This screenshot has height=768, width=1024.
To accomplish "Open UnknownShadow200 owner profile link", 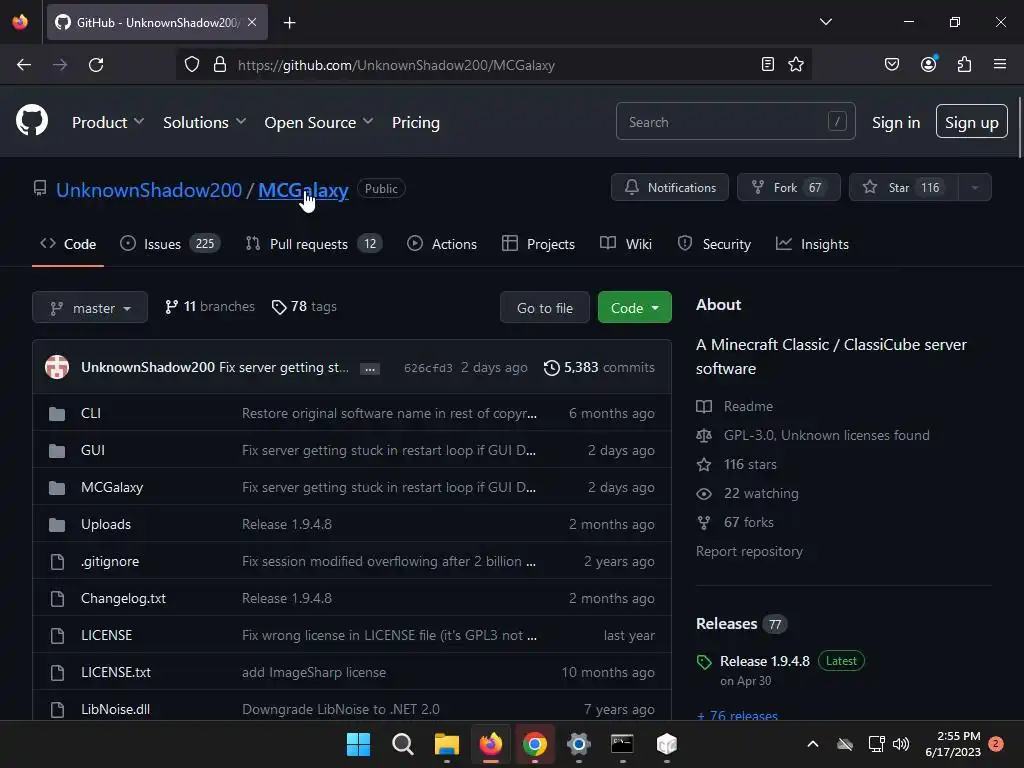I will coord(149,190).
